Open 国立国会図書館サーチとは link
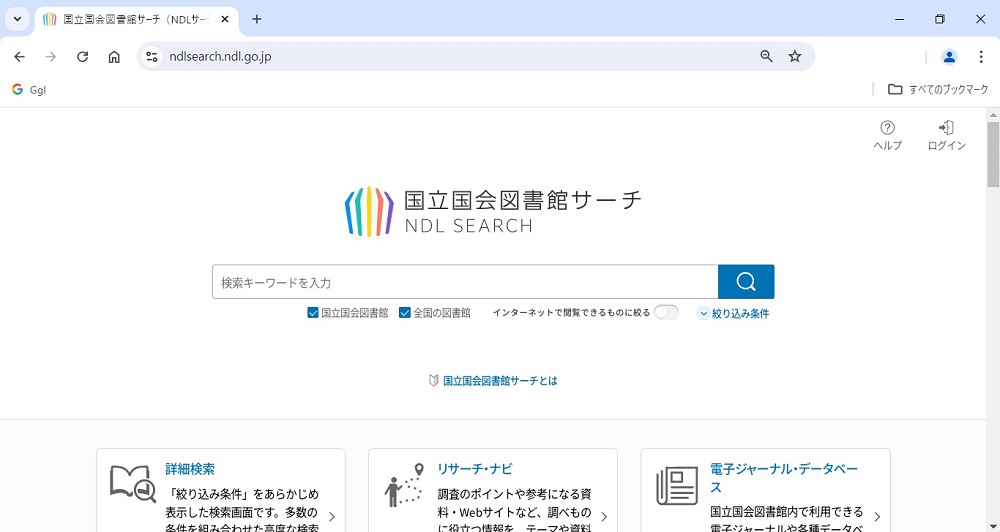This screenshot has width=1000, height=532. pos(500,381)
